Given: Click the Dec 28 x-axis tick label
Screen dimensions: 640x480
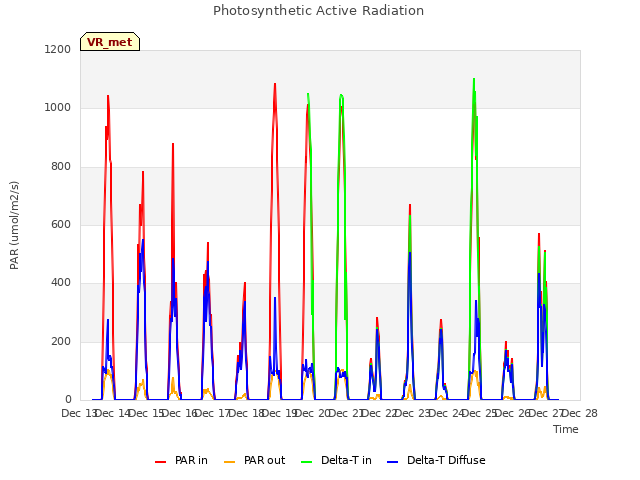Looking at the screenshot, I should (580, 413).
